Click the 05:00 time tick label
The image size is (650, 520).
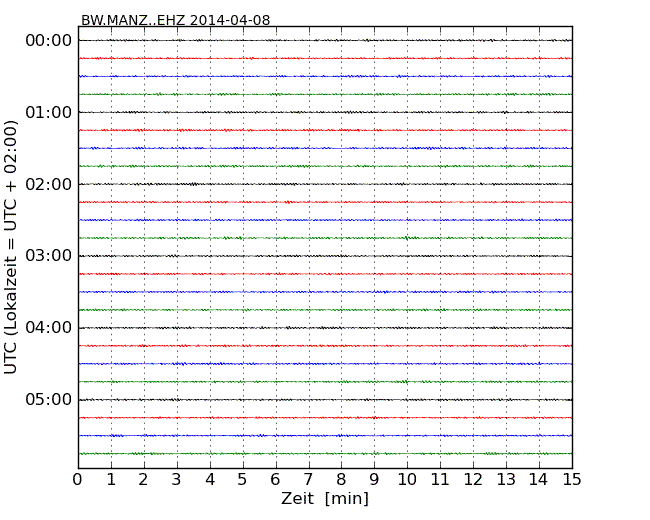(x=49, y=400)
